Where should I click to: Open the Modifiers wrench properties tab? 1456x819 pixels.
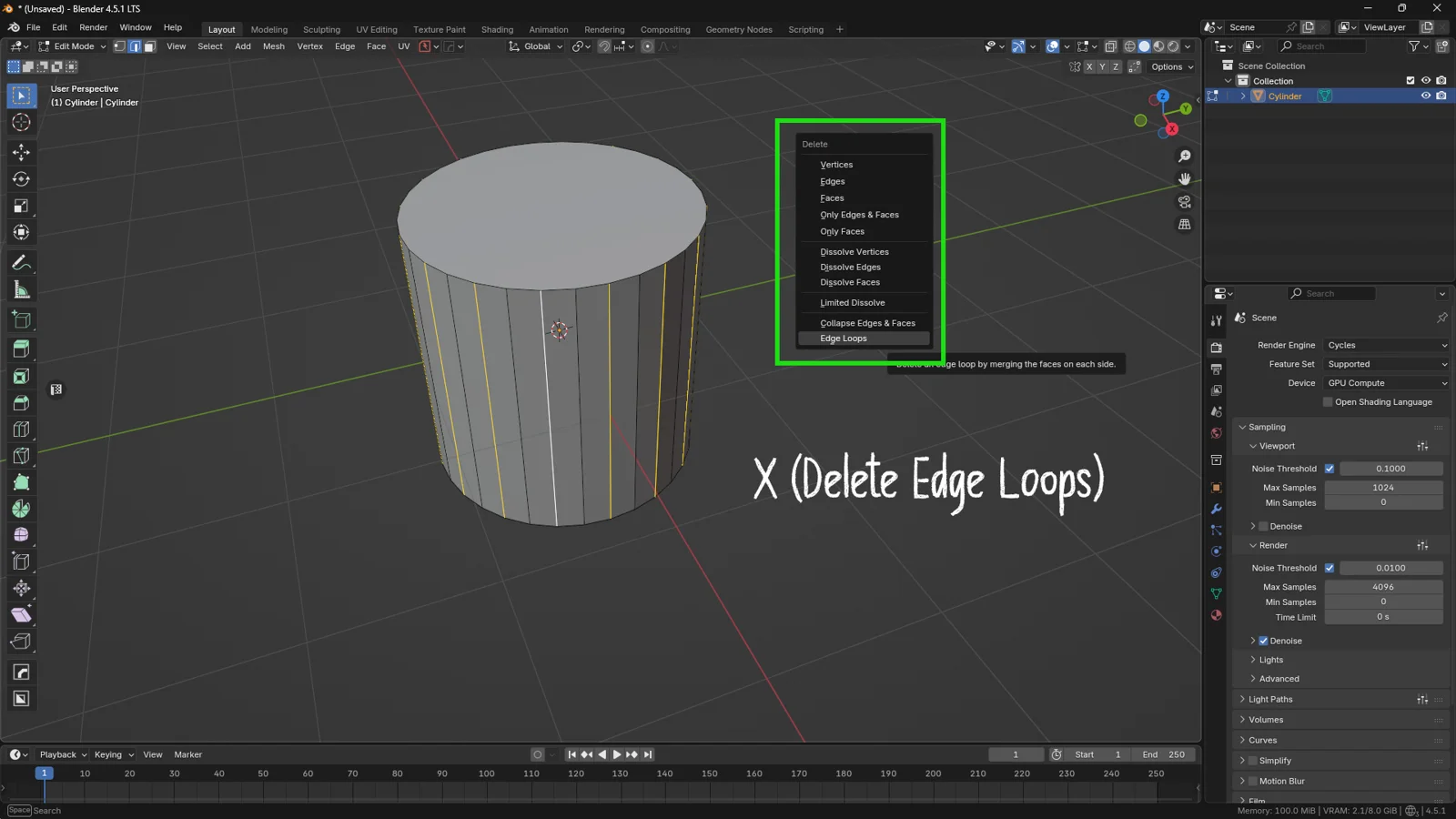click(1217, 509)
